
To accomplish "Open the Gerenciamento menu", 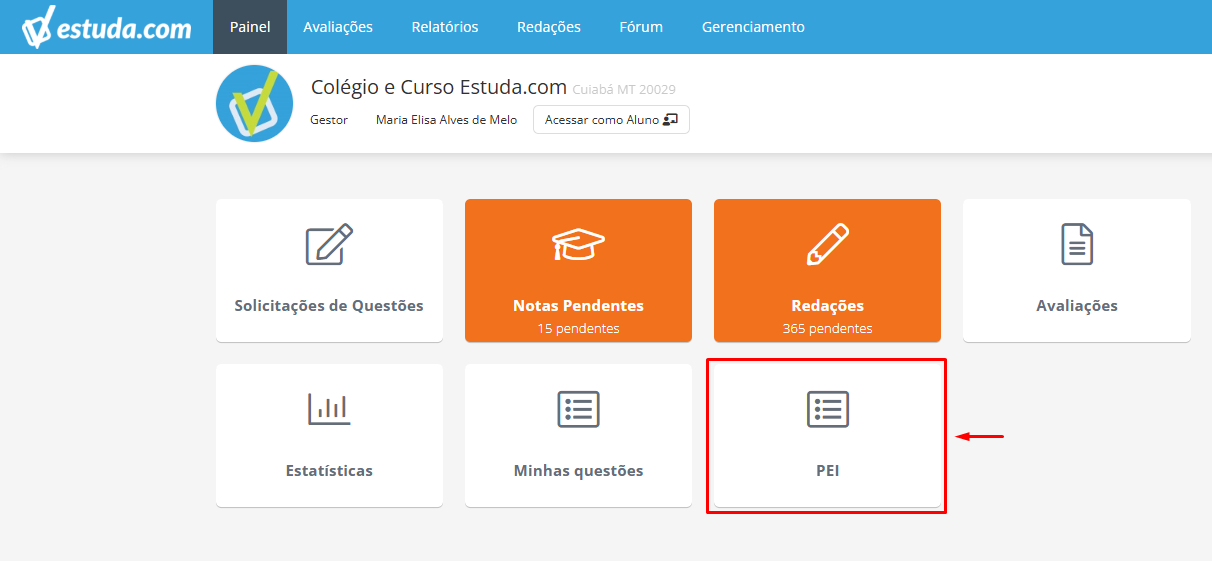I will click(753, 27).
